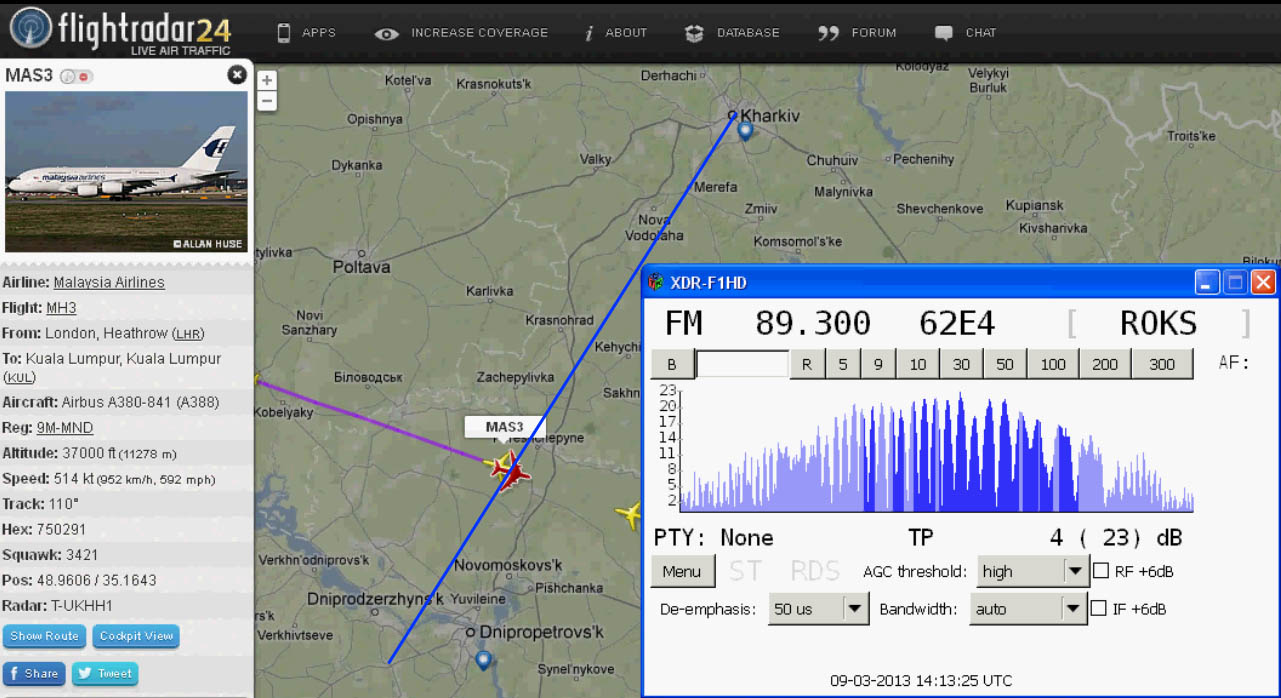Screen dimensions: 1281x698
Task: Click the MAS3 callsign label on map
Action: tap(505, 427)
